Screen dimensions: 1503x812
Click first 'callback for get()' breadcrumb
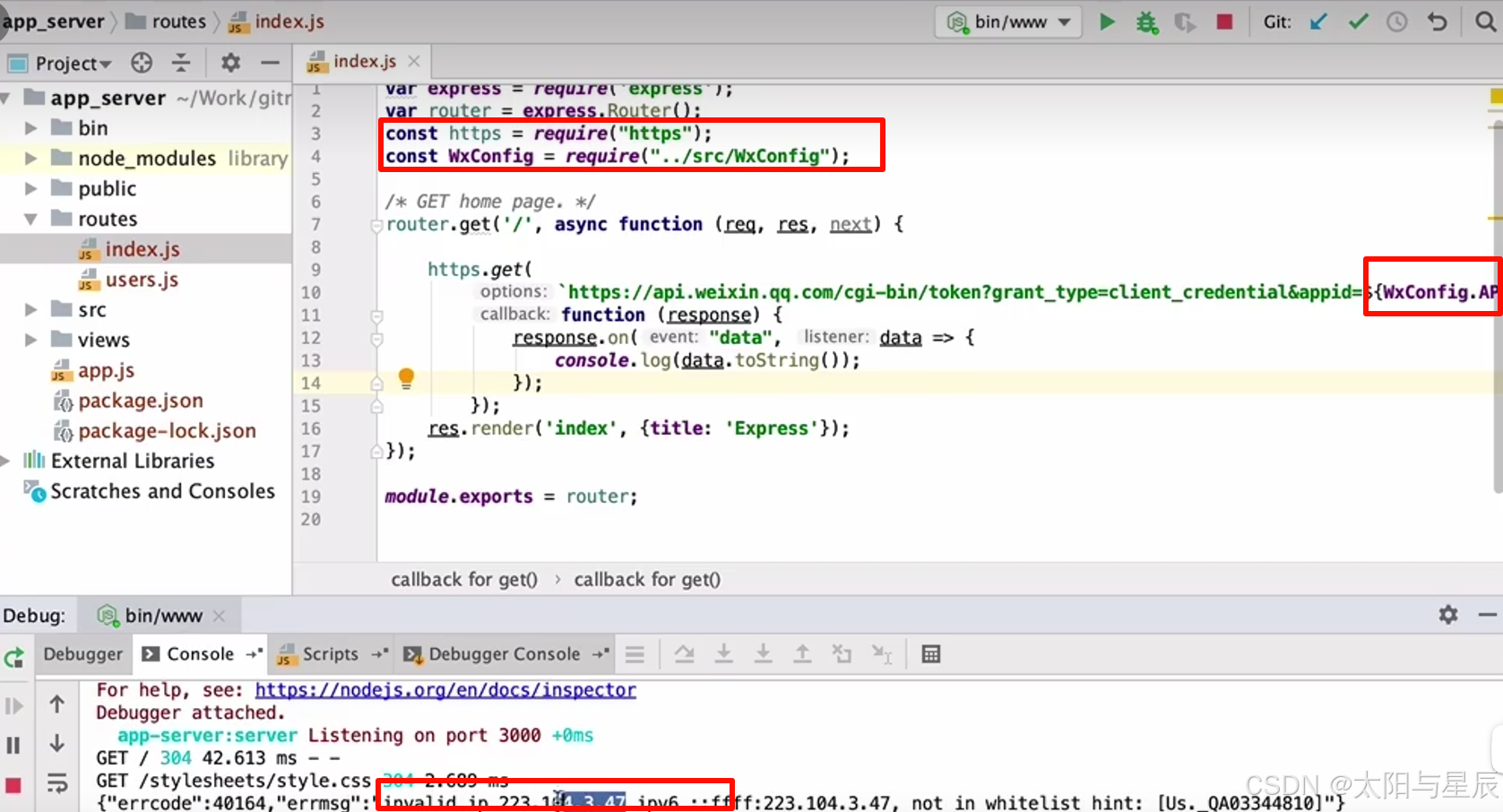click(x=464, y=580)
